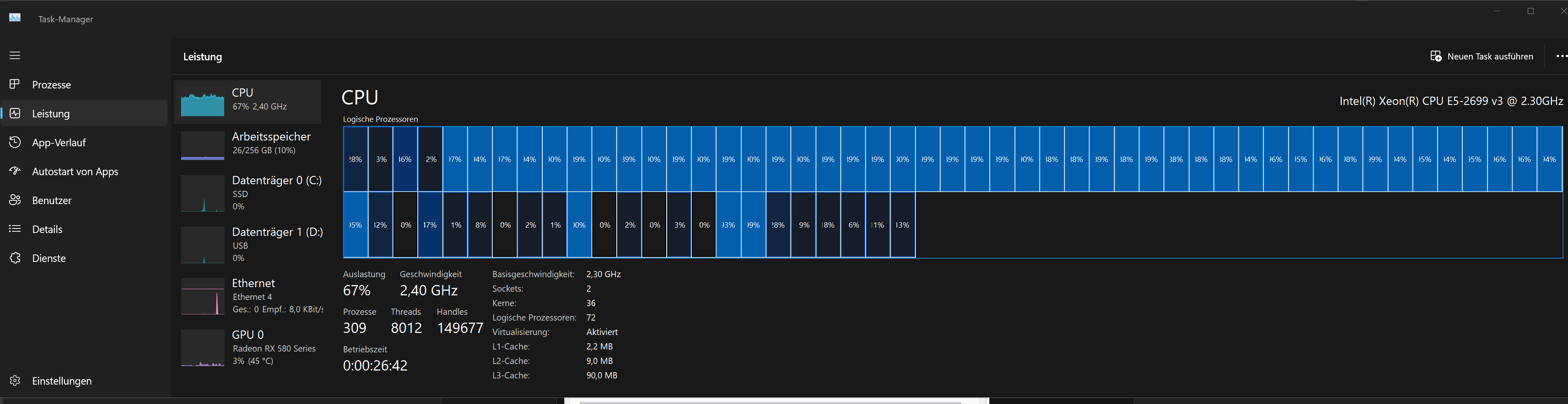Click the logical processor cell showing 16%
This screenshot has width=1568, height=404.
pos(405,159)
